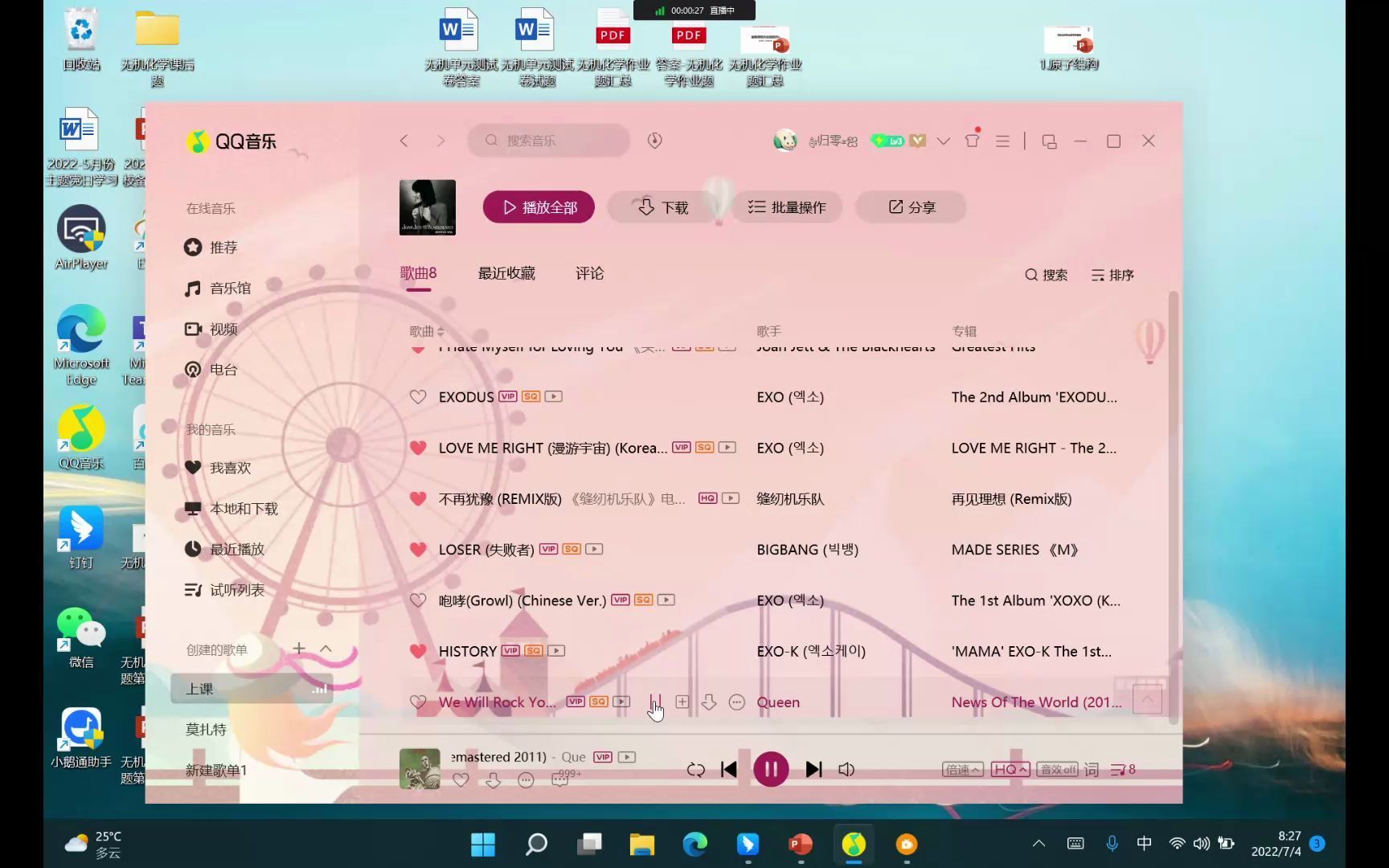
Task: Open more options in player bar
Action: pyautogui.click(x=526, y=780)
